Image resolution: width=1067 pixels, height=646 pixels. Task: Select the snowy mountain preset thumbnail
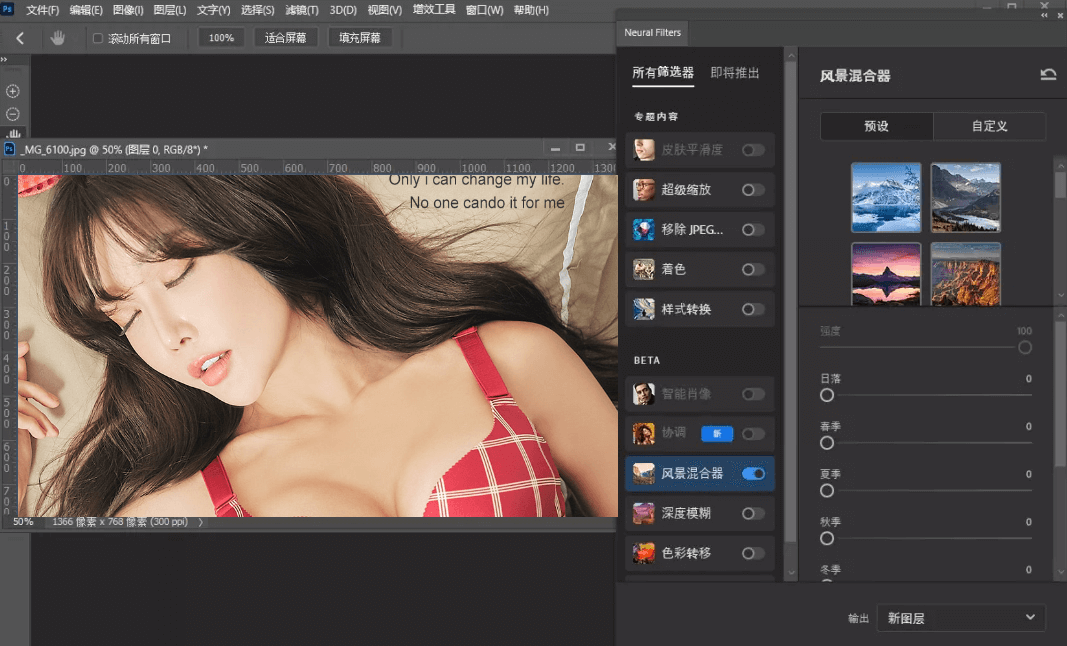pyautogui.click(x=885, y=197)
